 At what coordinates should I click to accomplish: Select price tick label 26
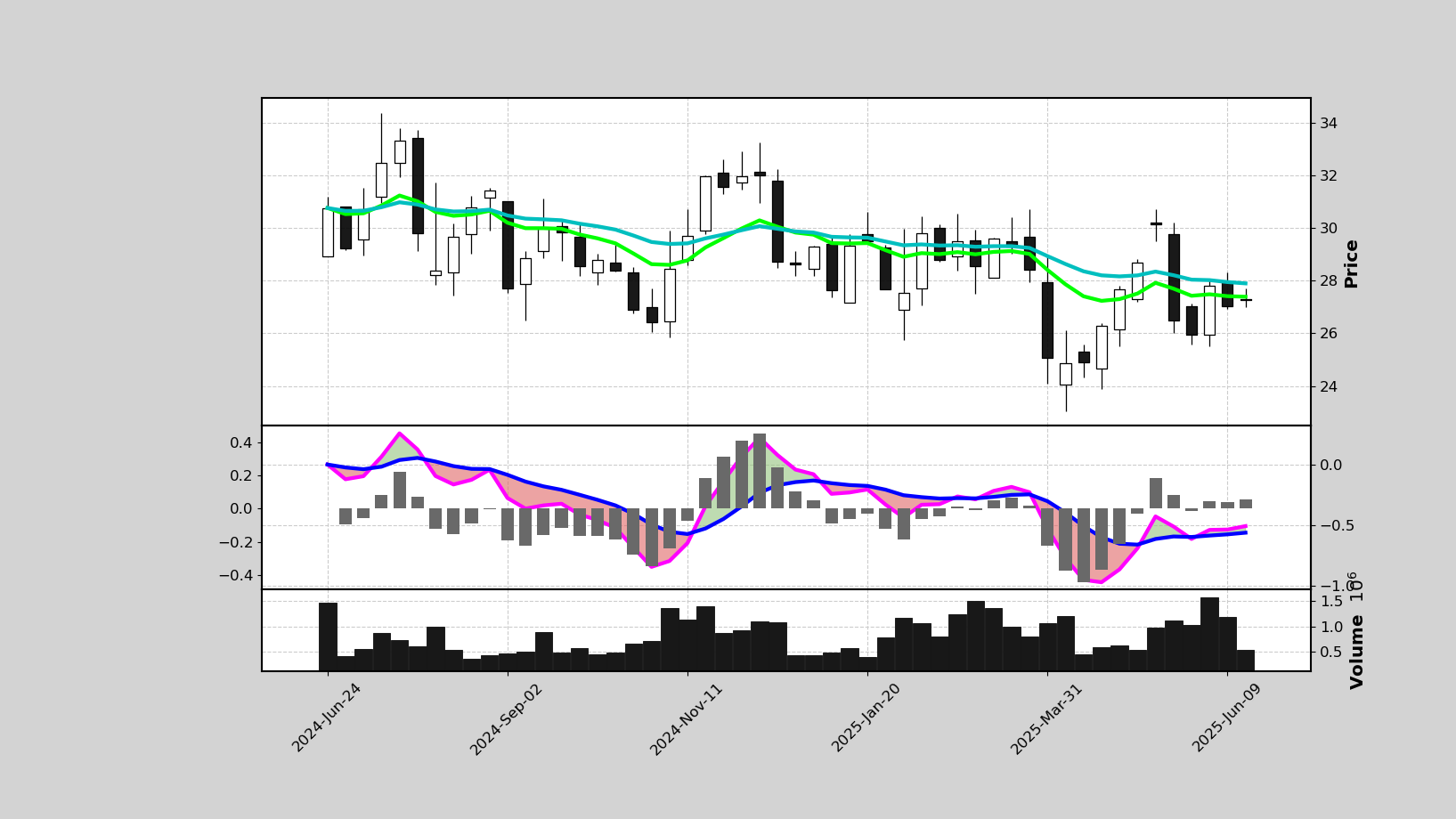1328,333
